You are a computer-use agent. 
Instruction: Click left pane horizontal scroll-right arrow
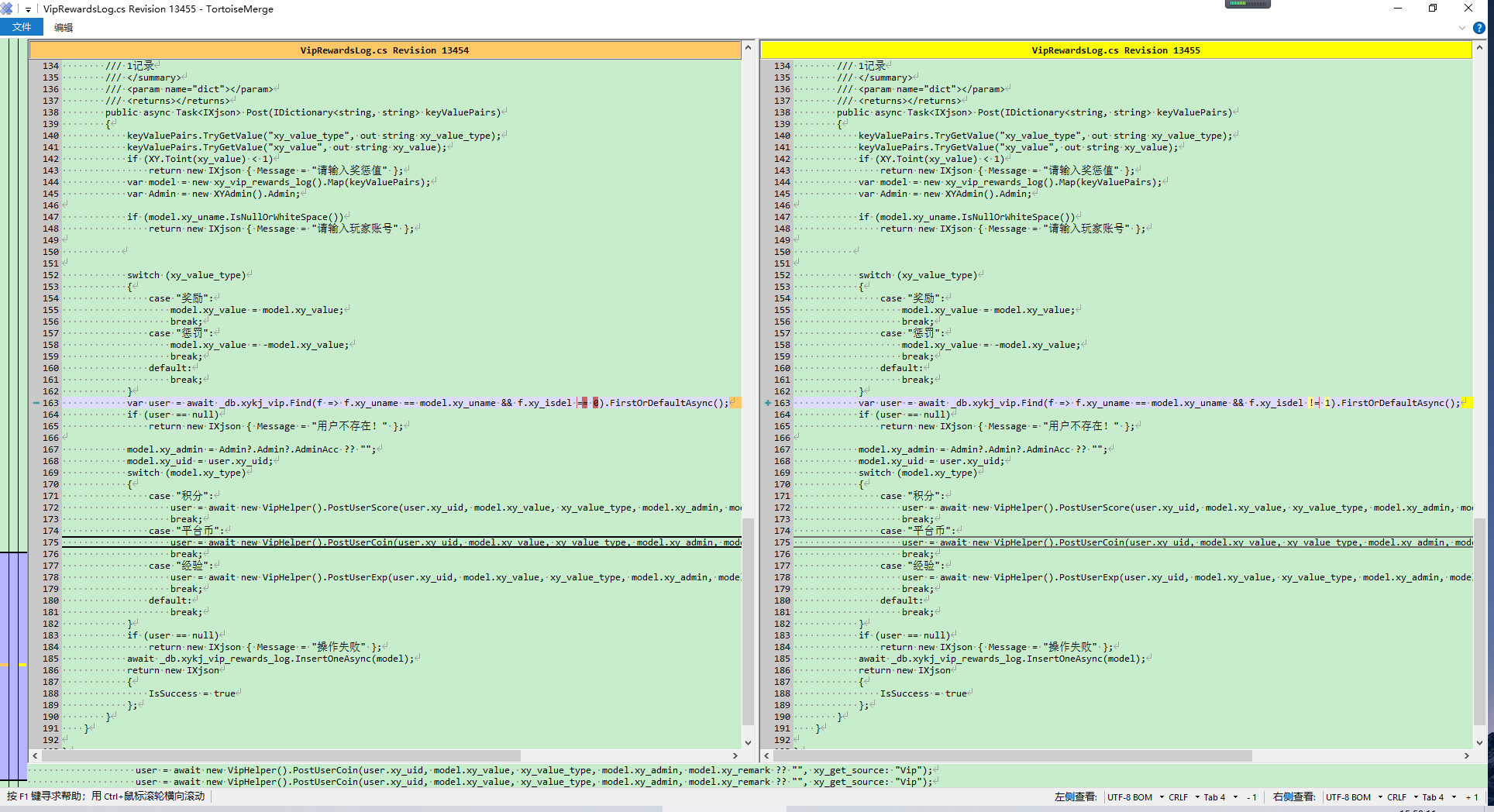pyautogui.click(x=735, y=755)
